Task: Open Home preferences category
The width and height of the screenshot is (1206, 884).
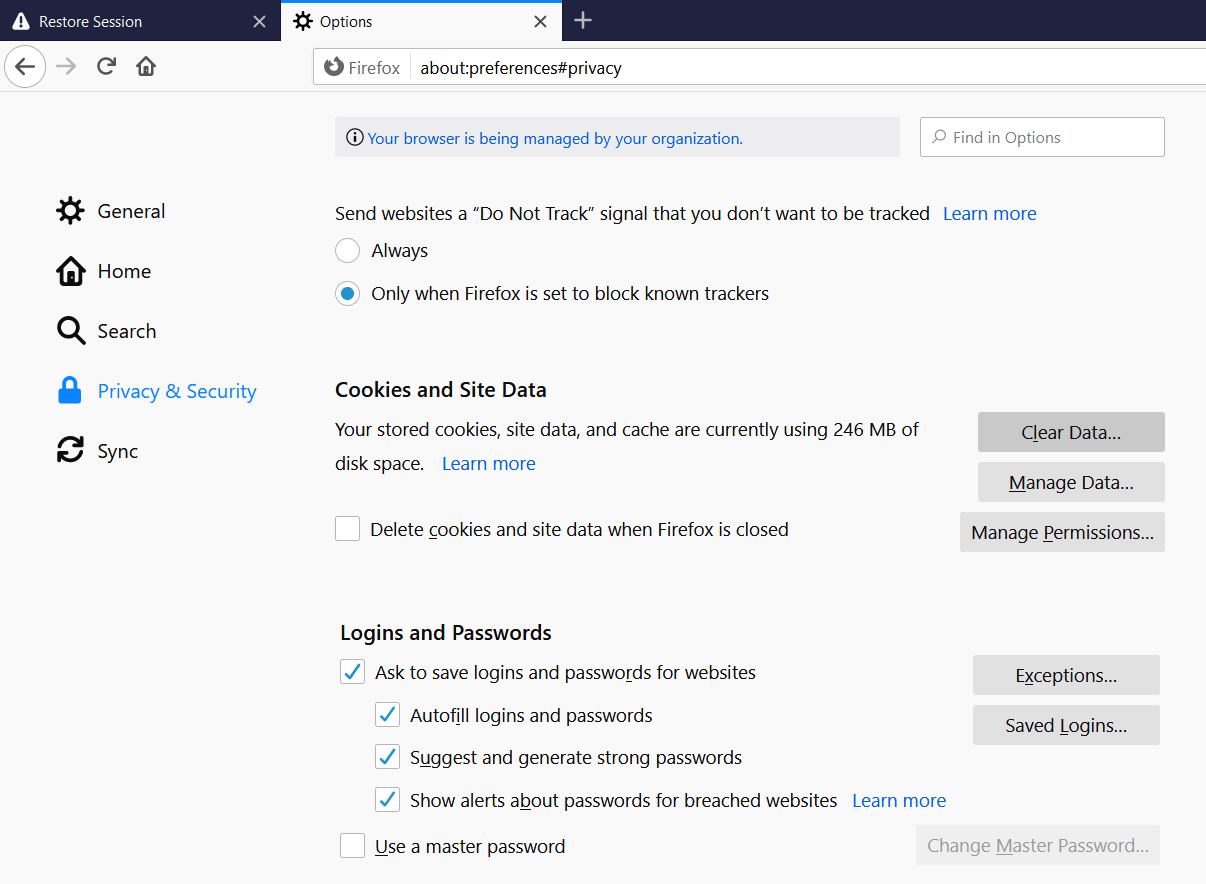Action: pos(104,271)
